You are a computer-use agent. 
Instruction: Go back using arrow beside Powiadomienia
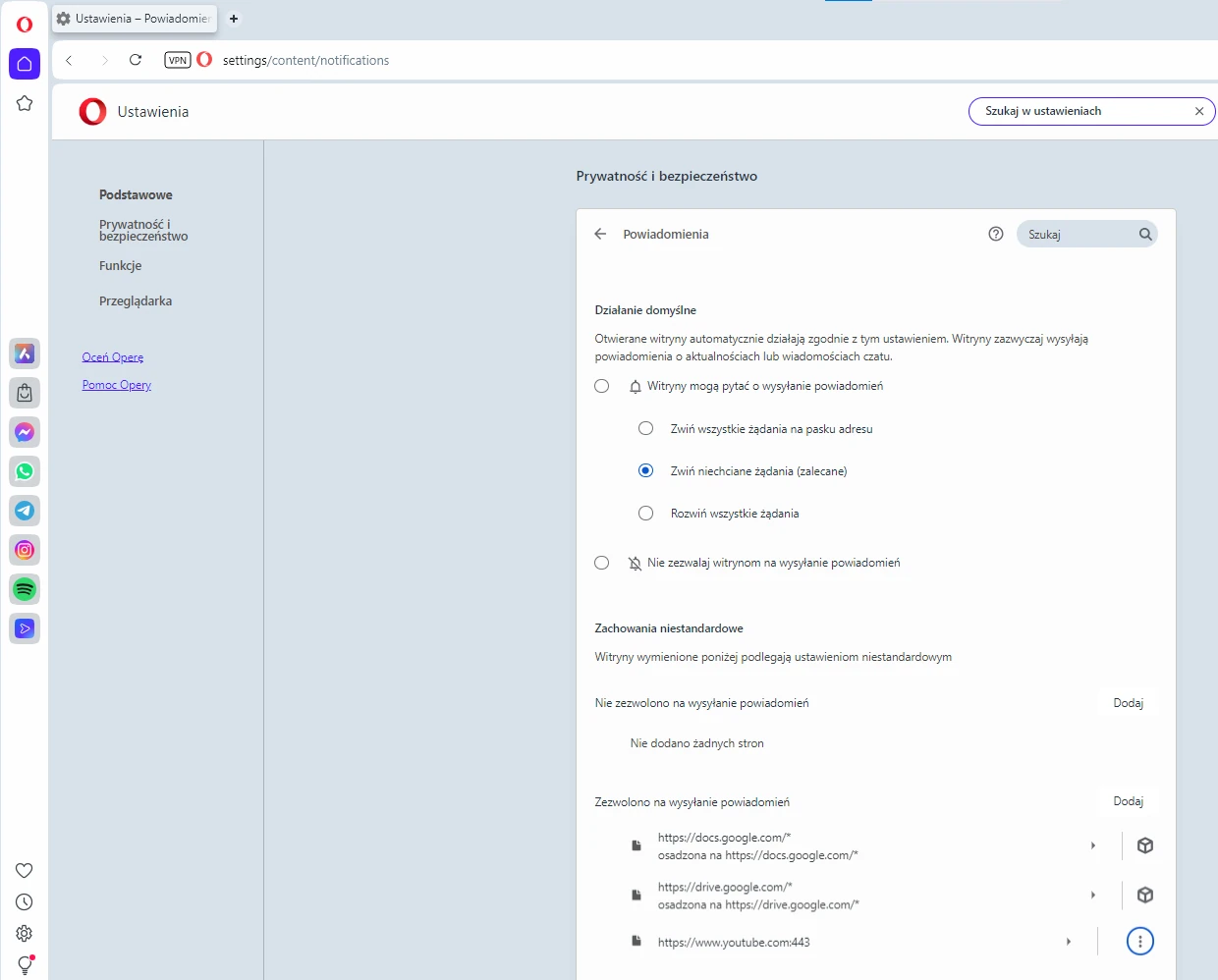[600, 234]
